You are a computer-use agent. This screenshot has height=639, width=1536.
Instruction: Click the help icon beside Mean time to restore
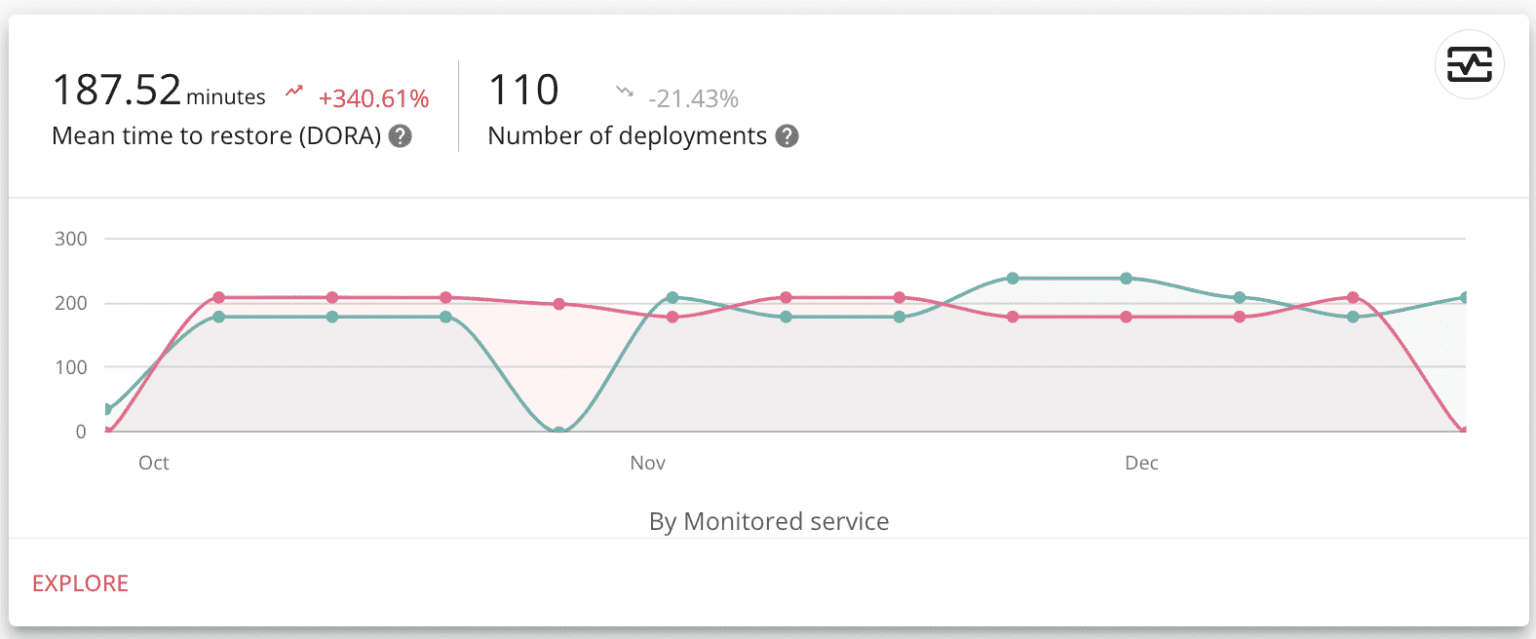tap(399, 136)
